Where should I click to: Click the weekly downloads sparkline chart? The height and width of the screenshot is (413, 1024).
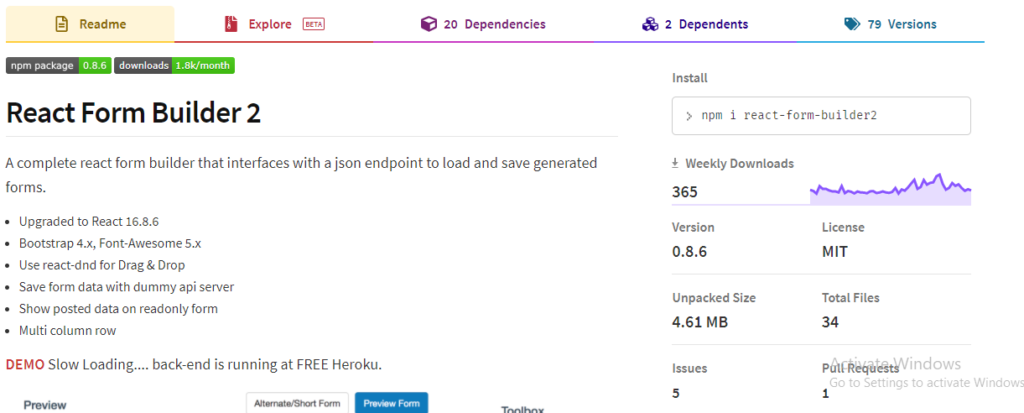tap(890, 188)
